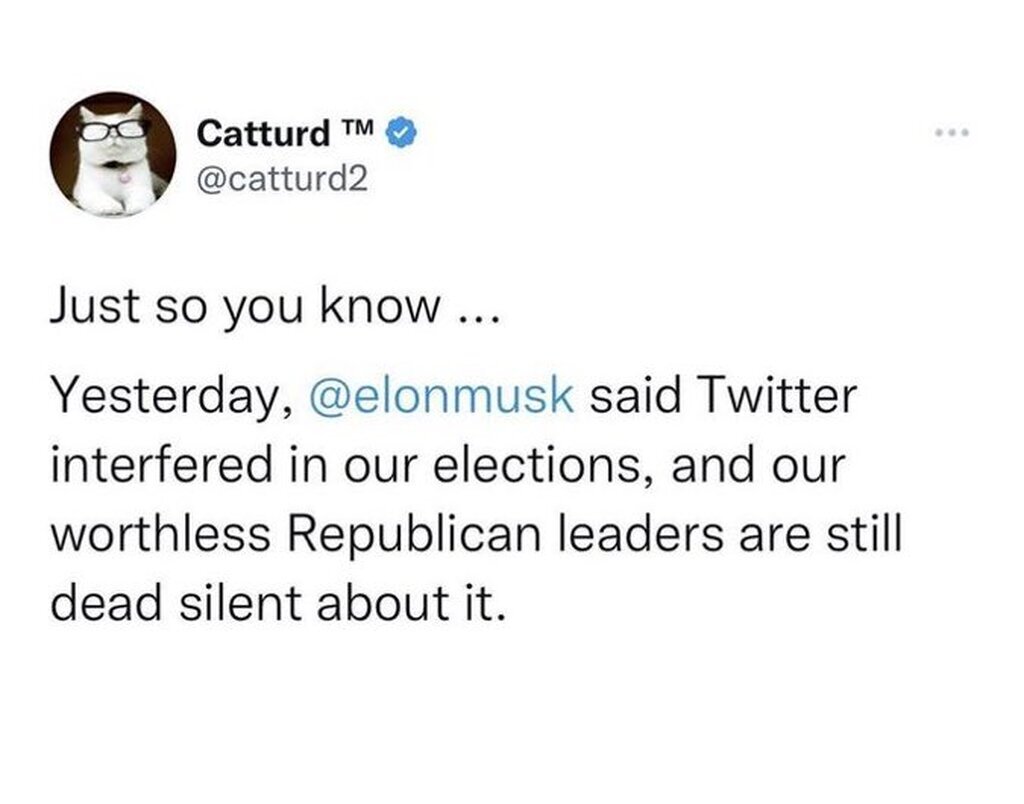Click the blue verified checkmark badge

403,131
